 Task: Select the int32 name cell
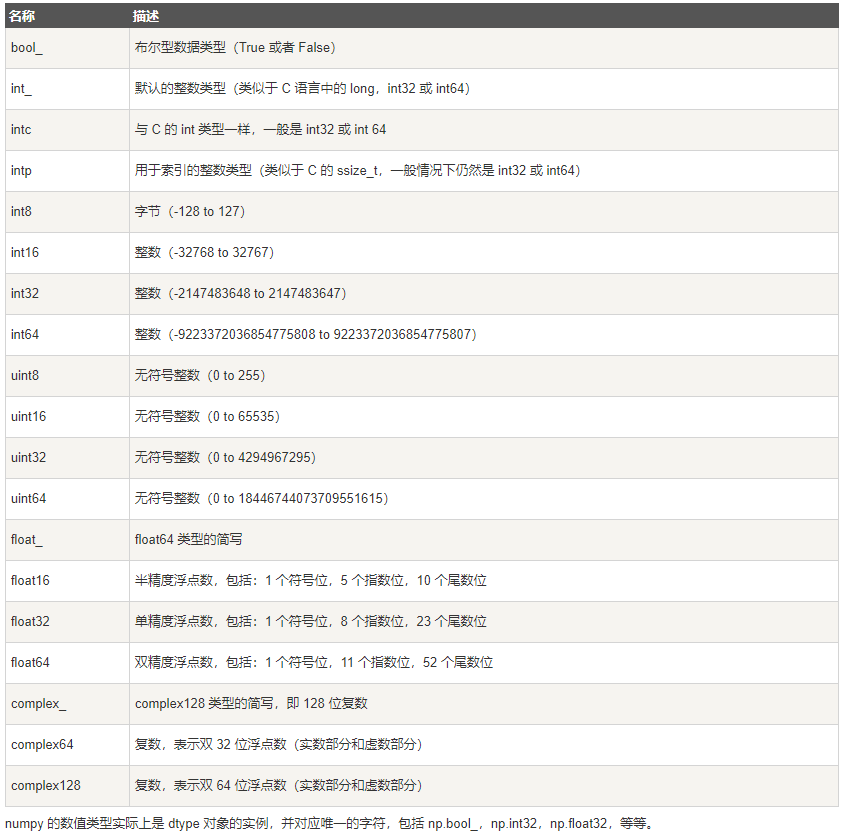pos(67,294)
